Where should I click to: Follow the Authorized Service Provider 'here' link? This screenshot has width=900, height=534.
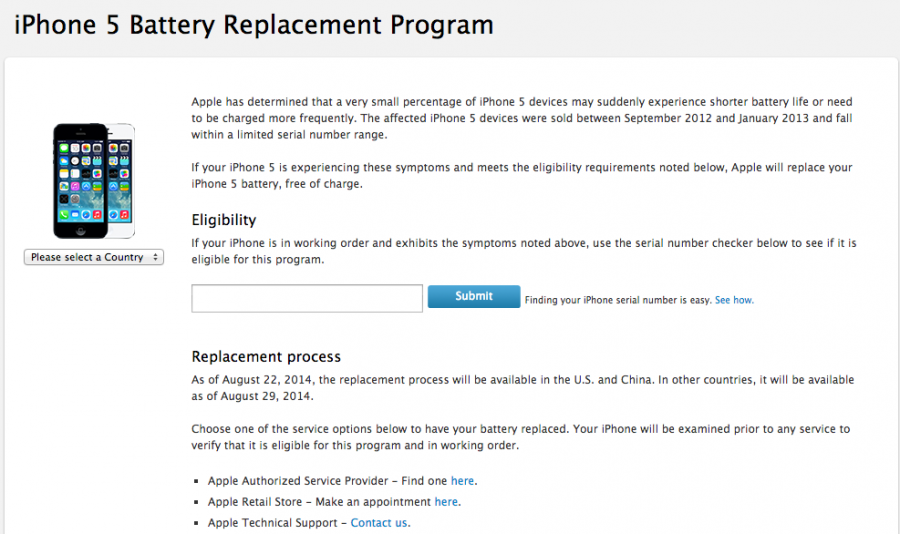pyautogui.click(x=463, y=481)
